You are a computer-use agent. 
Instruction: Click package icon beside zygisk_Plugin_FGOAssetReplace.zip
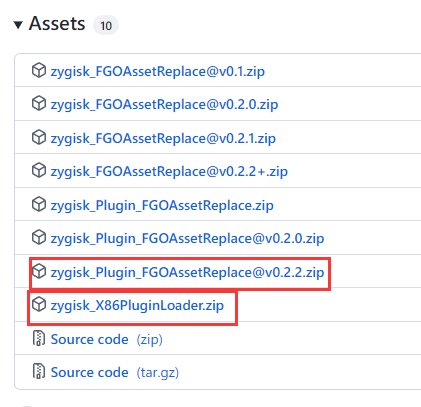[x=39, y=204]
